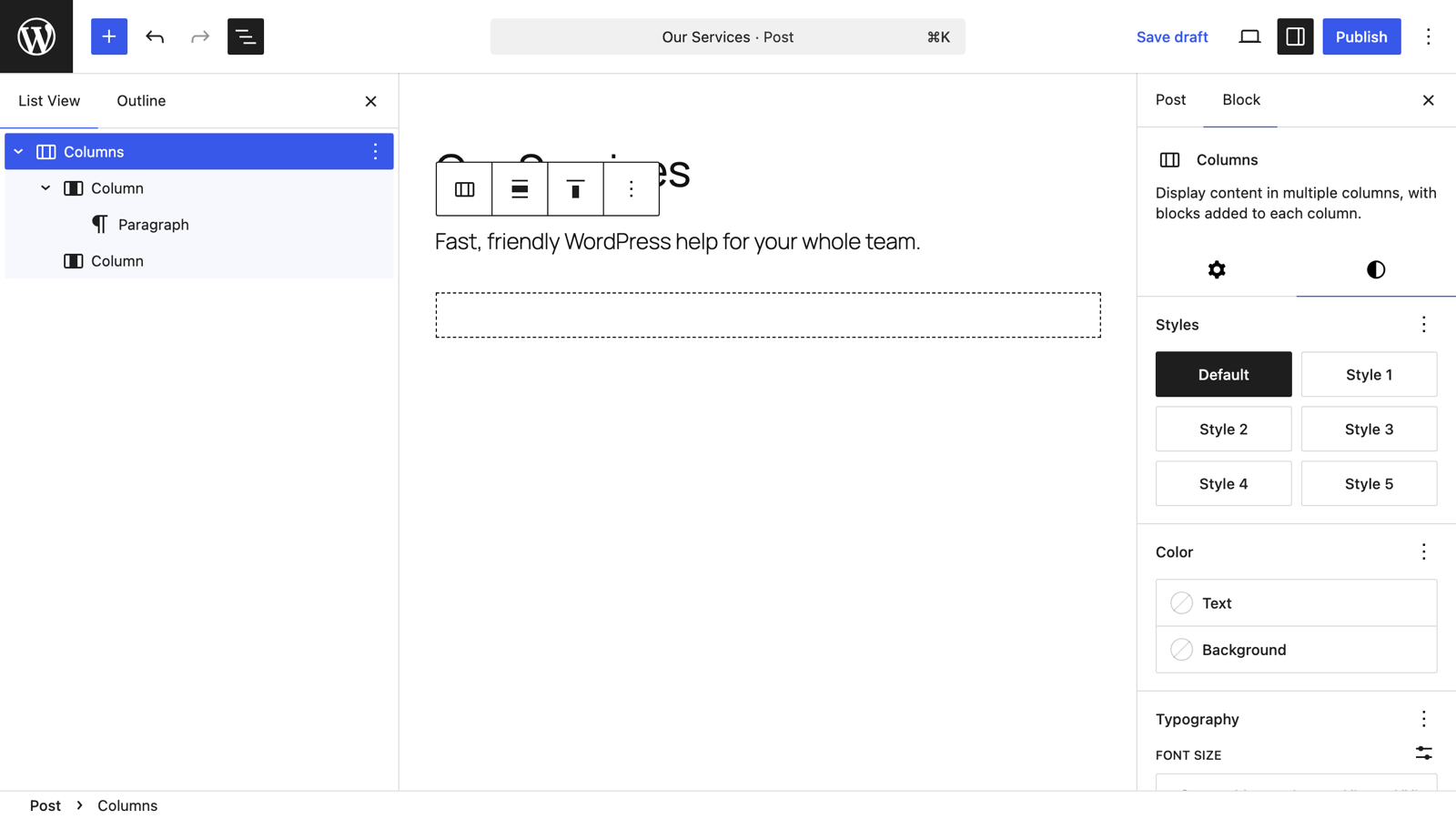Click the Columns block type toolbar icon
This screenshot has width=1456, height=819.
(x=464, y=189)
